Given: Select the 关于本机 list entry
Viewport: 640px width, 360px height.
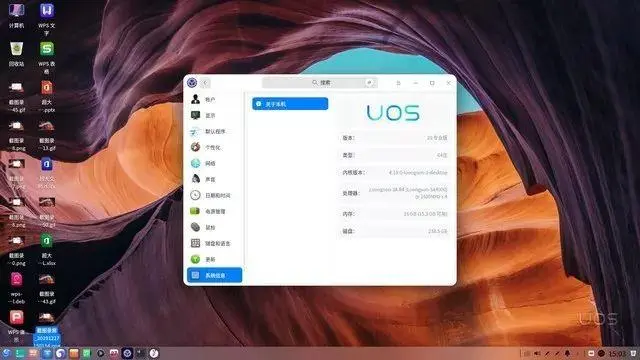Looking at the screenshot, I should pyautogui.click(x=290, y=104).
